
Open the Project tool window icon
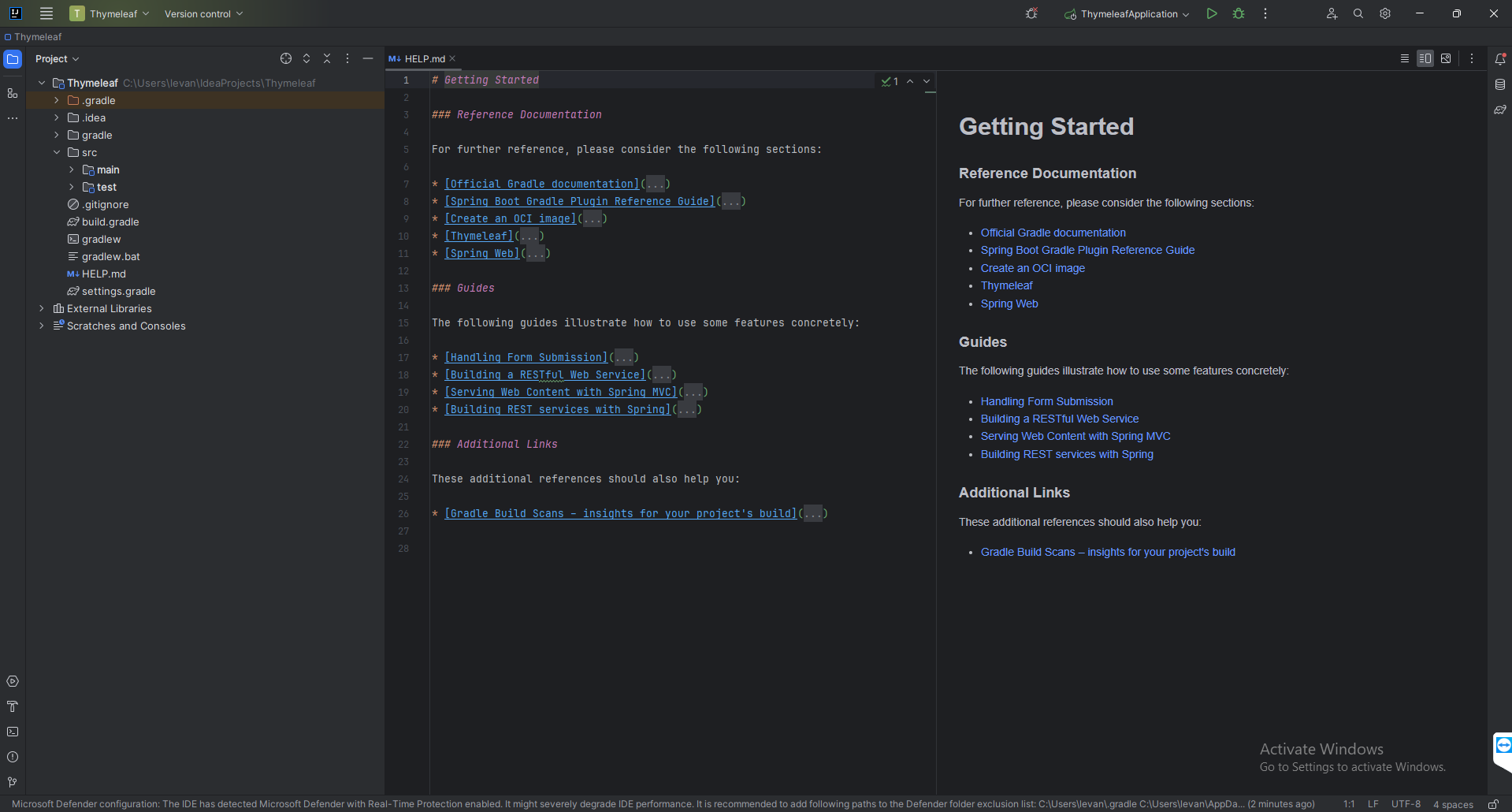[x=13, y=59]
